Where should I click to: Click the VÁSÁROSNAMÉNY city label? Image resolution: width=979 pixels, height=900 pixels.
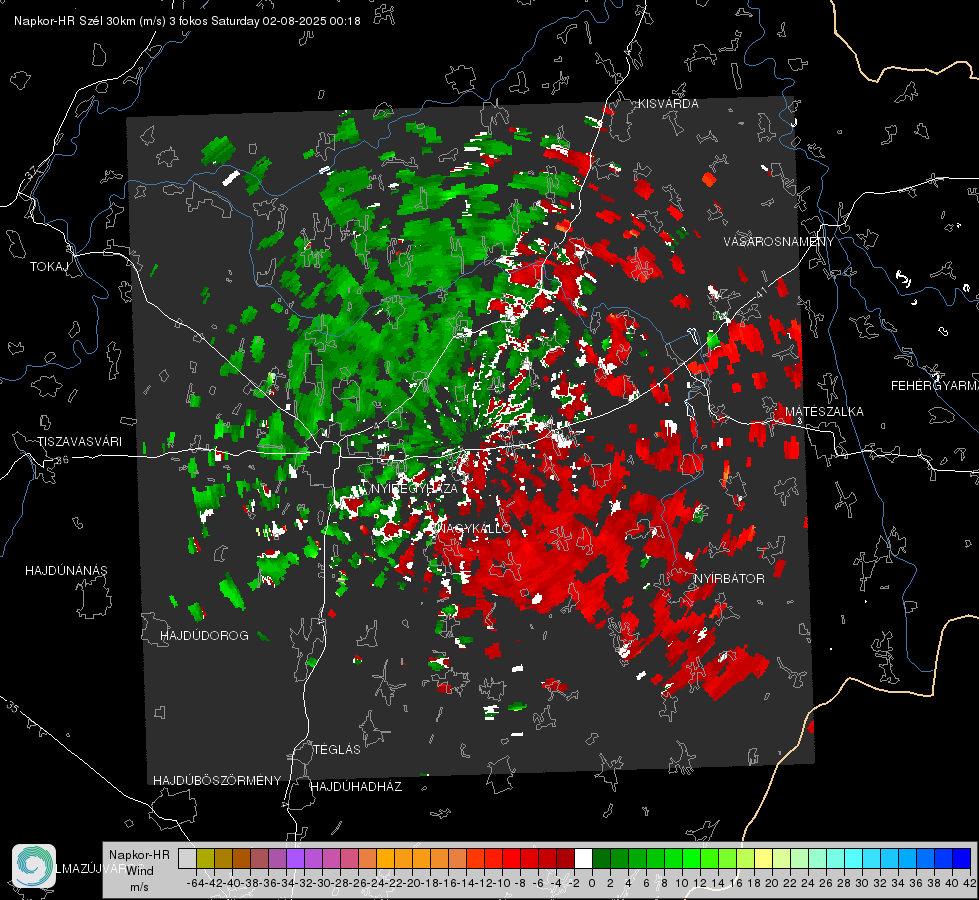779,242
